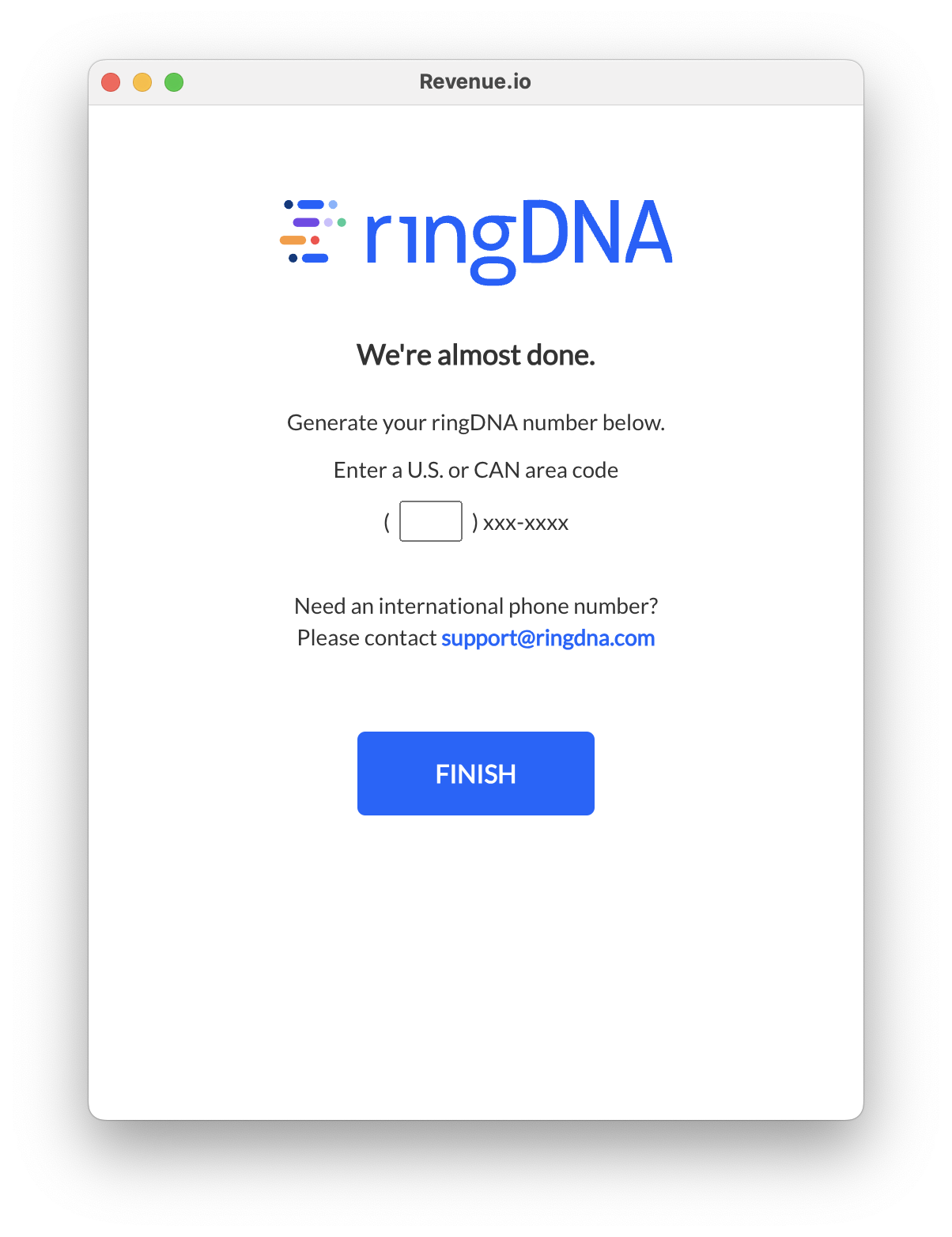Click the xxx-xxxx number placeholder text
952x1237 pixels.
[526, 523]
